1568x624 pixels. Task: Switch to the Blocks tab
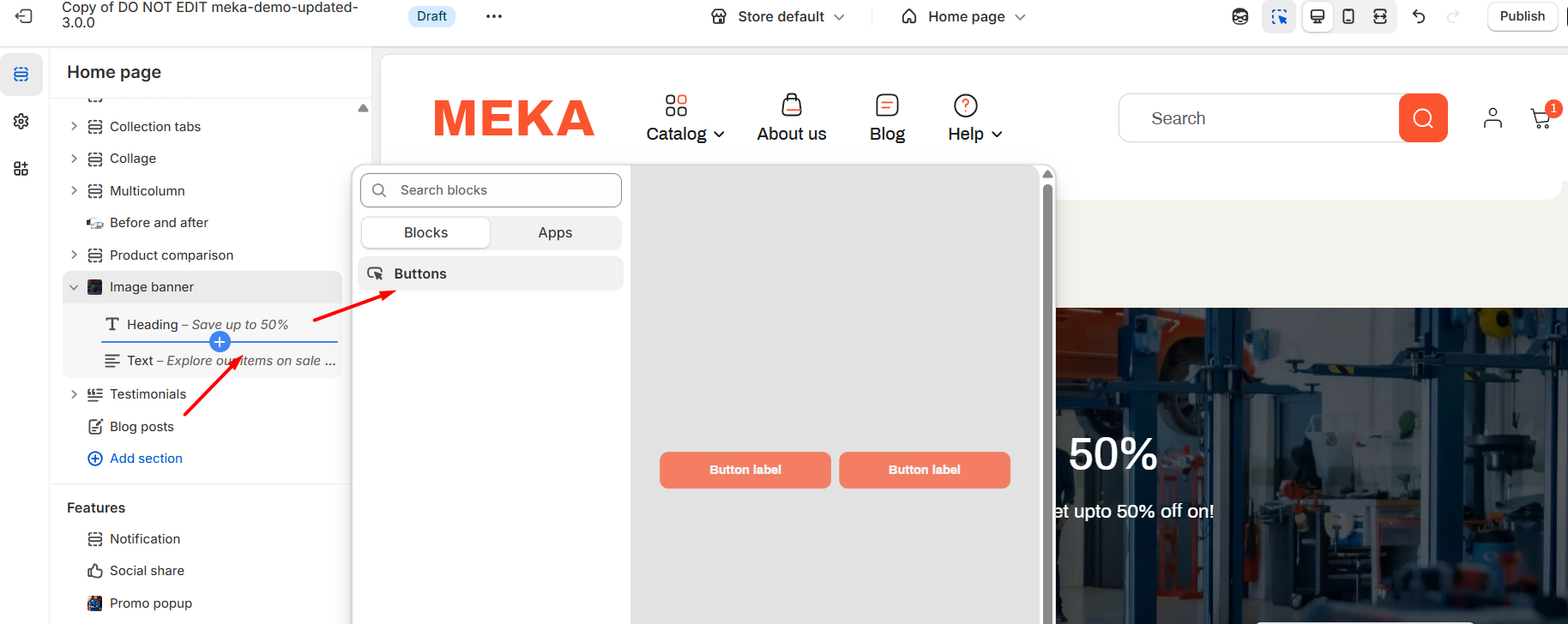pyautogui.click(x=426, y=232)
